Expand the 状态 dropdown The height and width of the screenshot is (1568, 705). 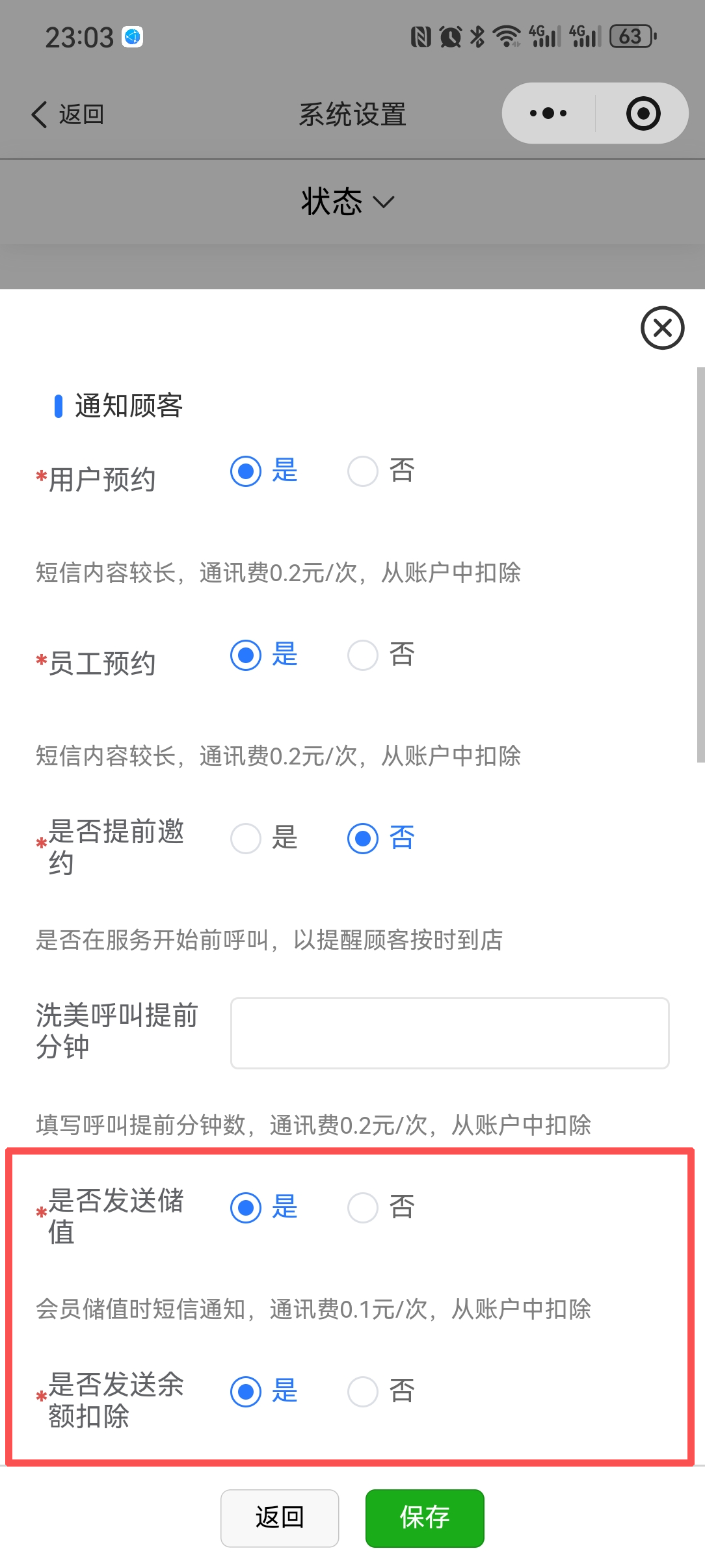tap(348, 202)
